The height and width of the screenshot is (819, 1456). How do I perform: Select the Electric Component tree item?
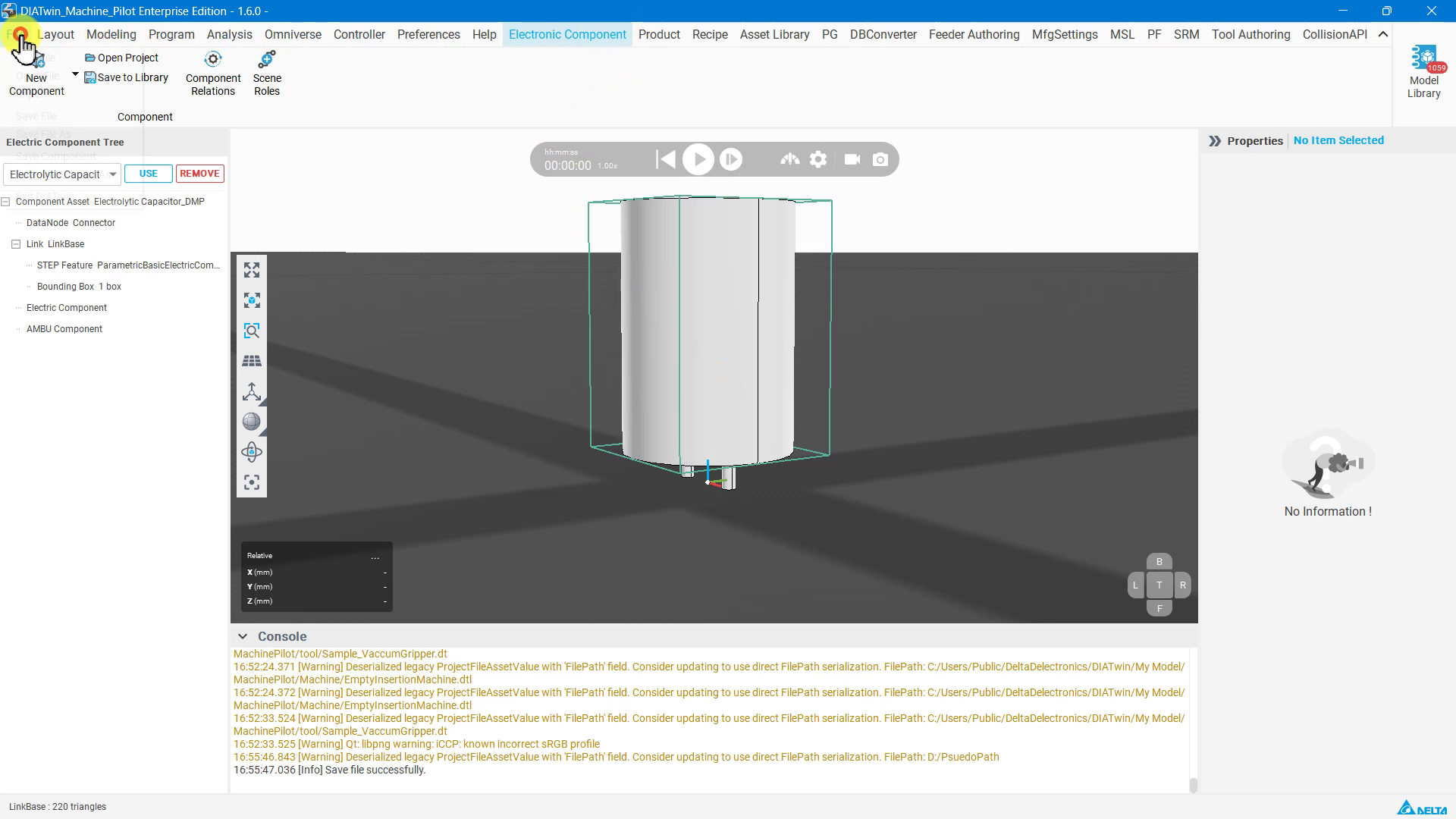67,308
